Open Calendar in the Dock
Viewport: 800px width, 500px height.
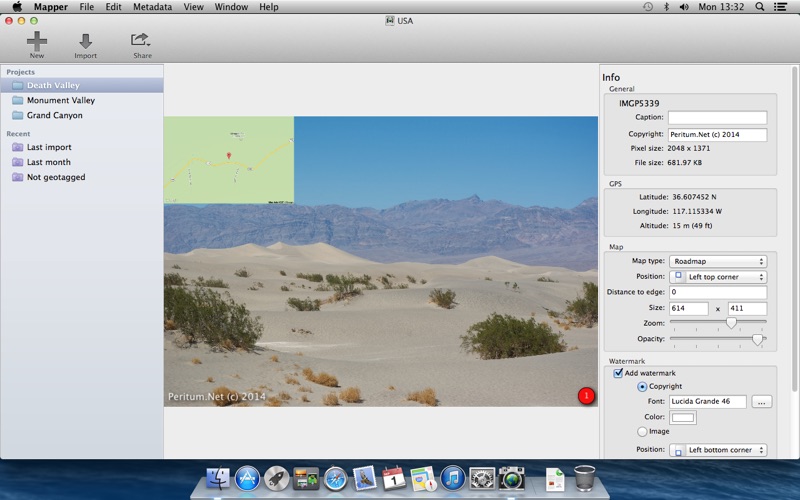394,479
